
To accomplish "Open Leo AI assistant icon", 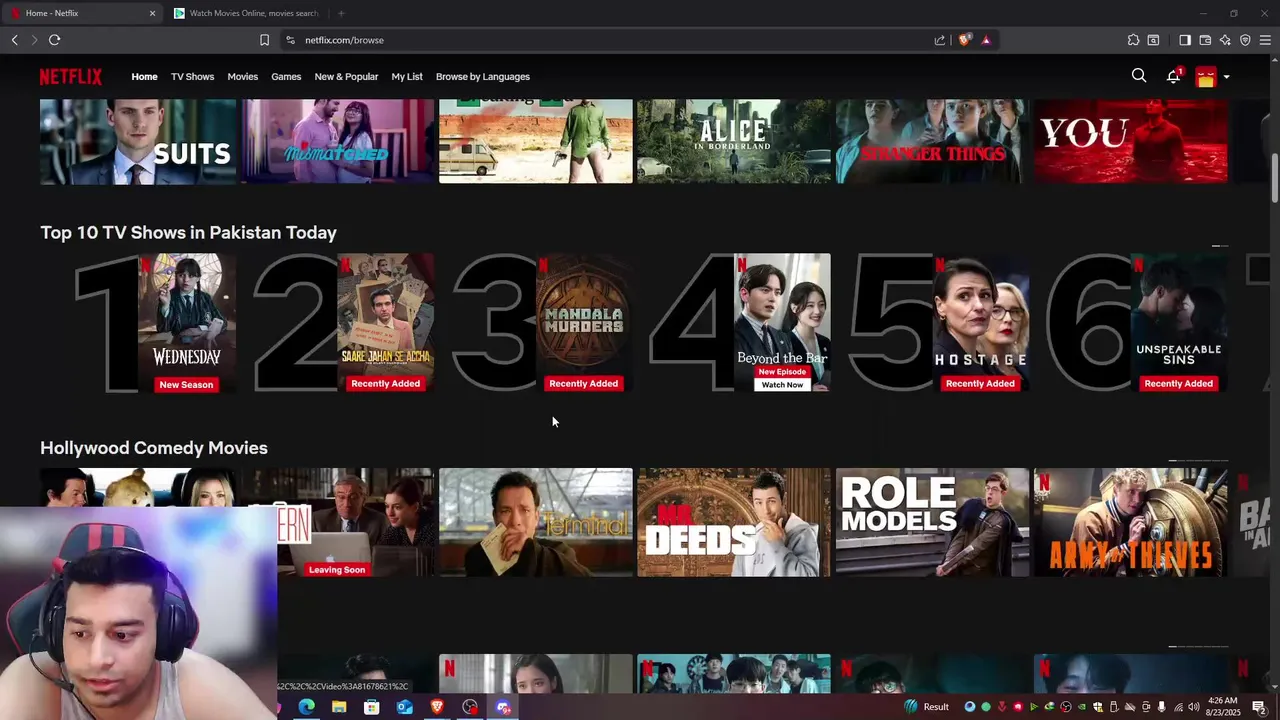I will tap(1225, 40).
